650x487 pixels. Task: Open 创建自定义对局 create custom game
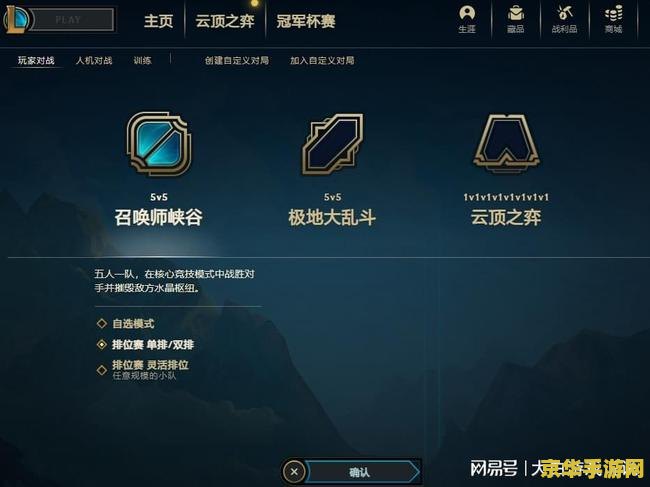237,61
